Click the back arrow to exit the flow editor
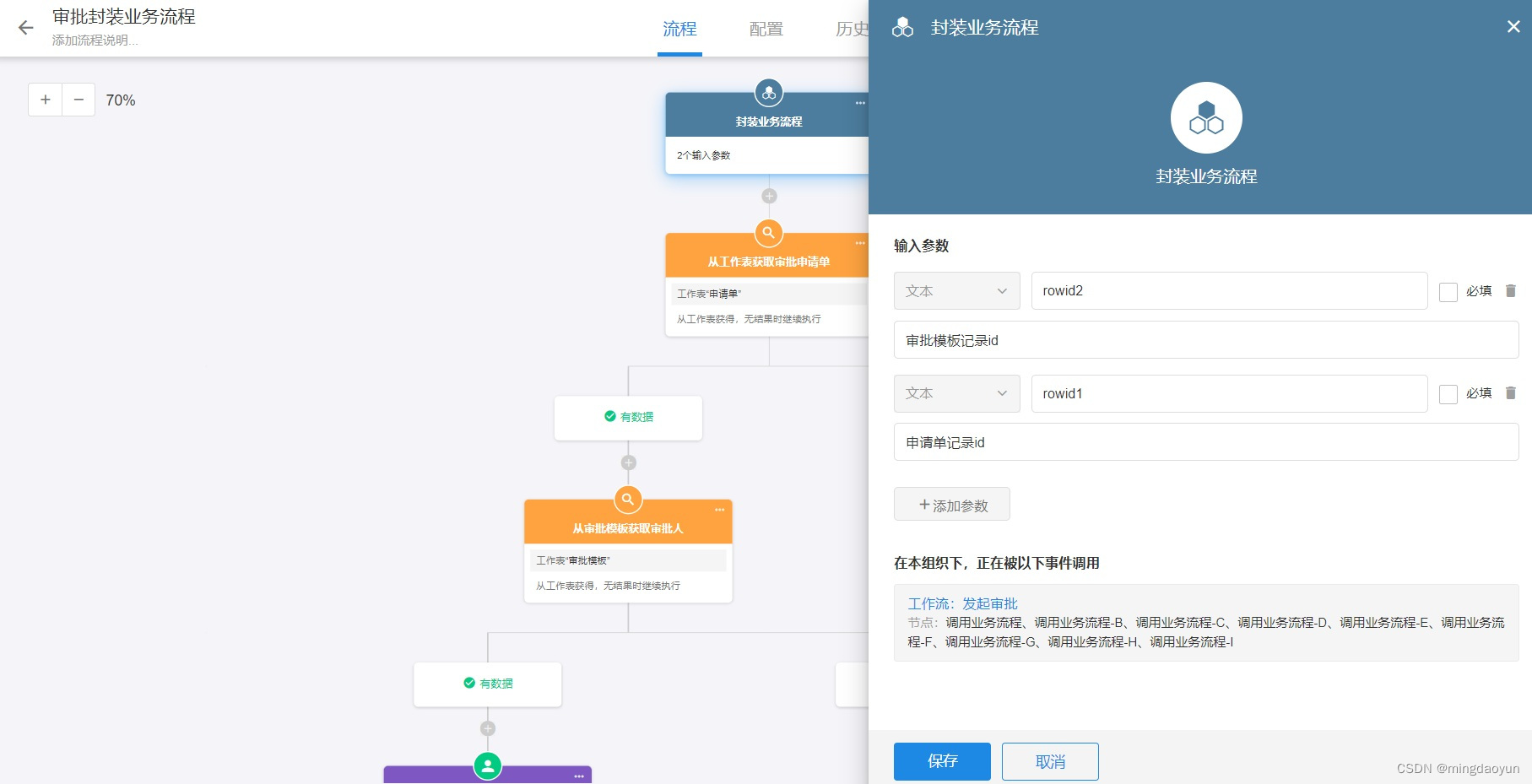 coord(26,28)
